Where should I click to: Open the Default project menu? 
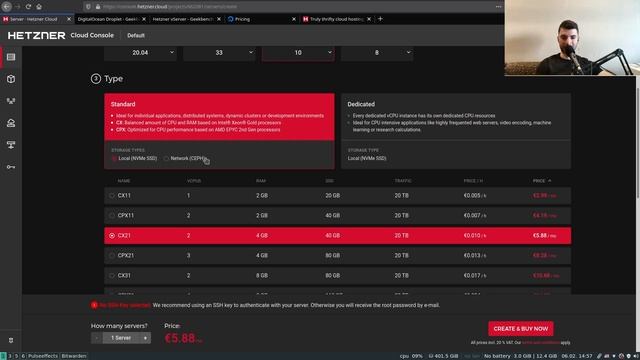coord(136,36)
